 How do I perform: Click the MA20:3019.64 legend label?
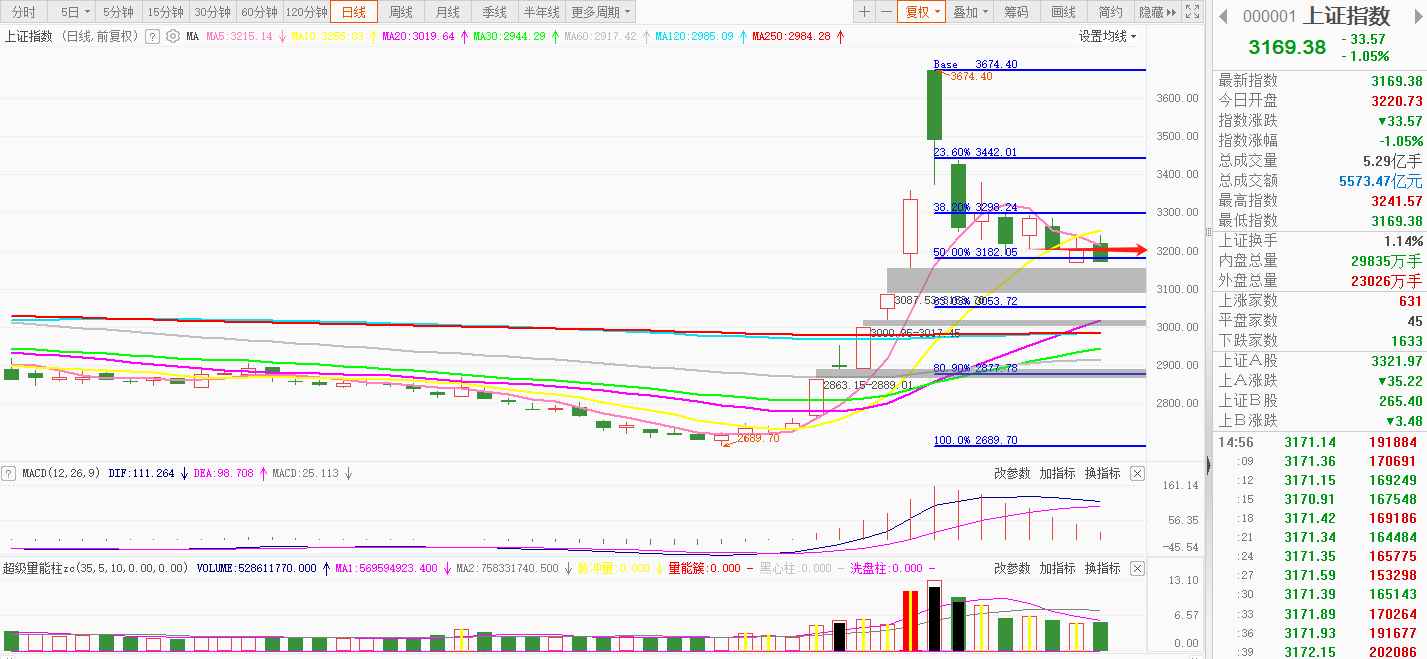coord(418,36)
